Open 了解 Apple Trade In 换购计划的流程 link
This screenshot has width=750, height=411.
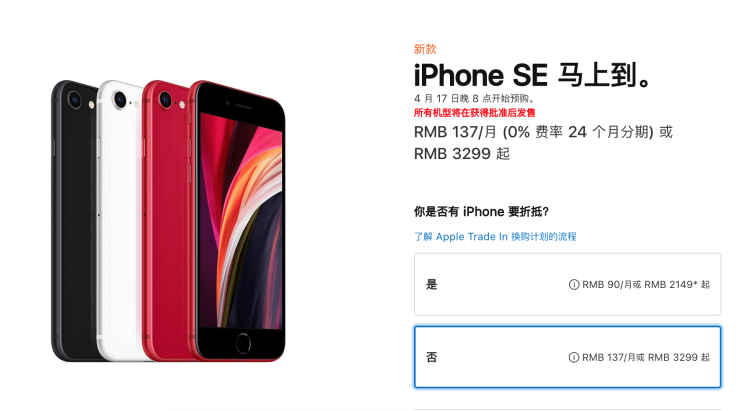point(495,236)
